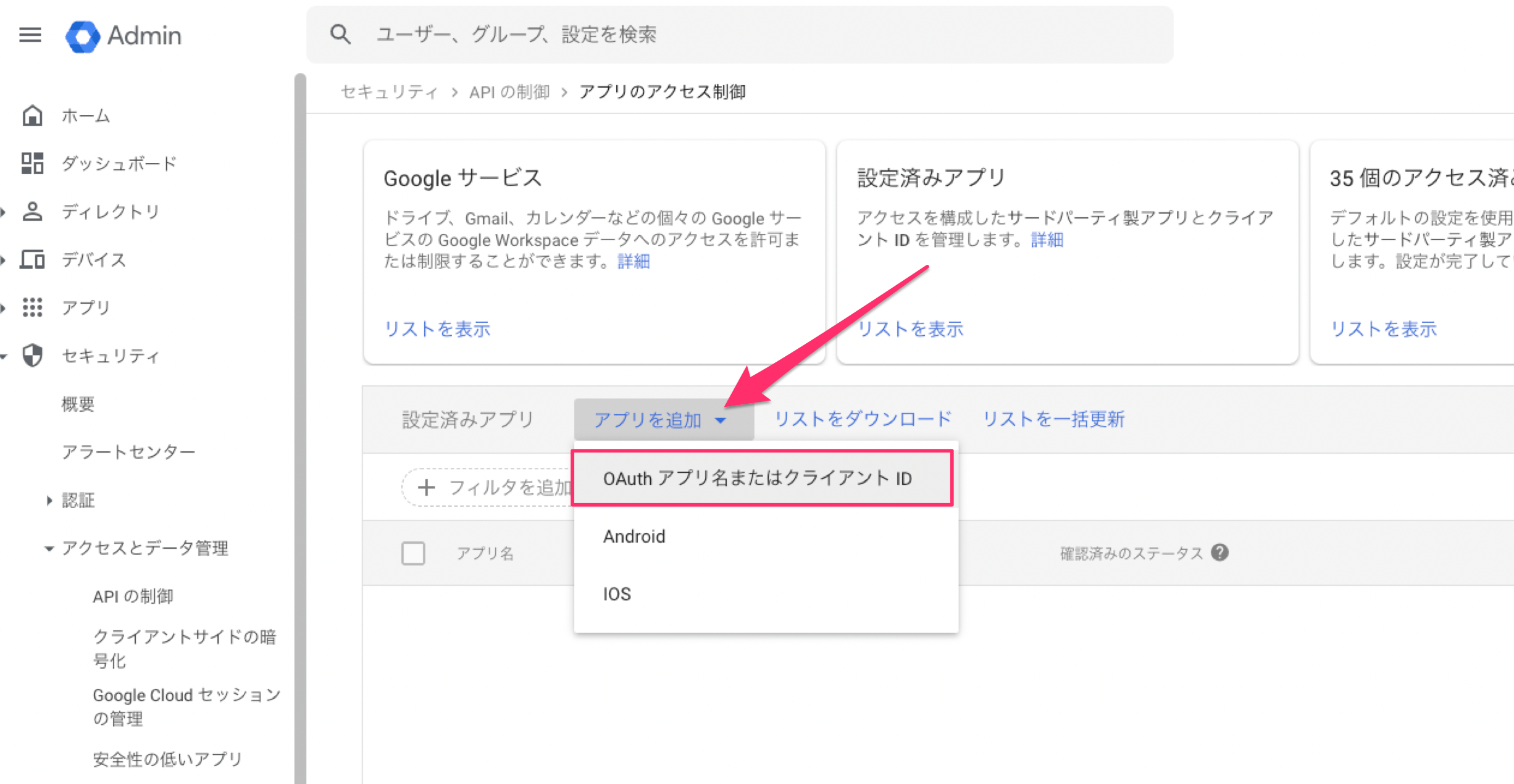Click the help icon beside 確認済みのステータス
The width and height of the screenshot is (1514, 784).
(x=1219, y=553)
